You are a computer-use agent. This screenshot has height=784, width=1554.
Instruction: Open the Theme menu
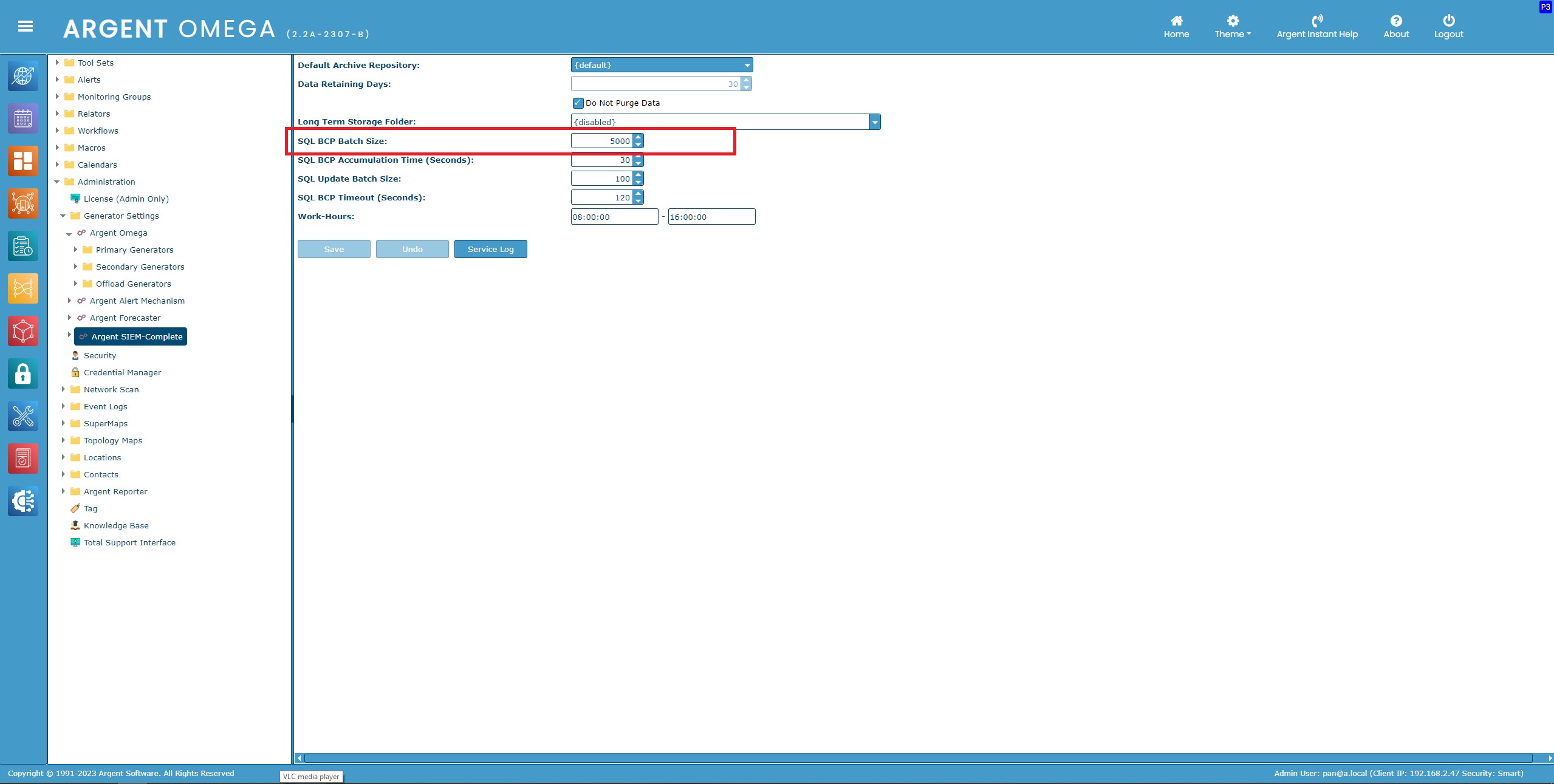(1232, 27)
